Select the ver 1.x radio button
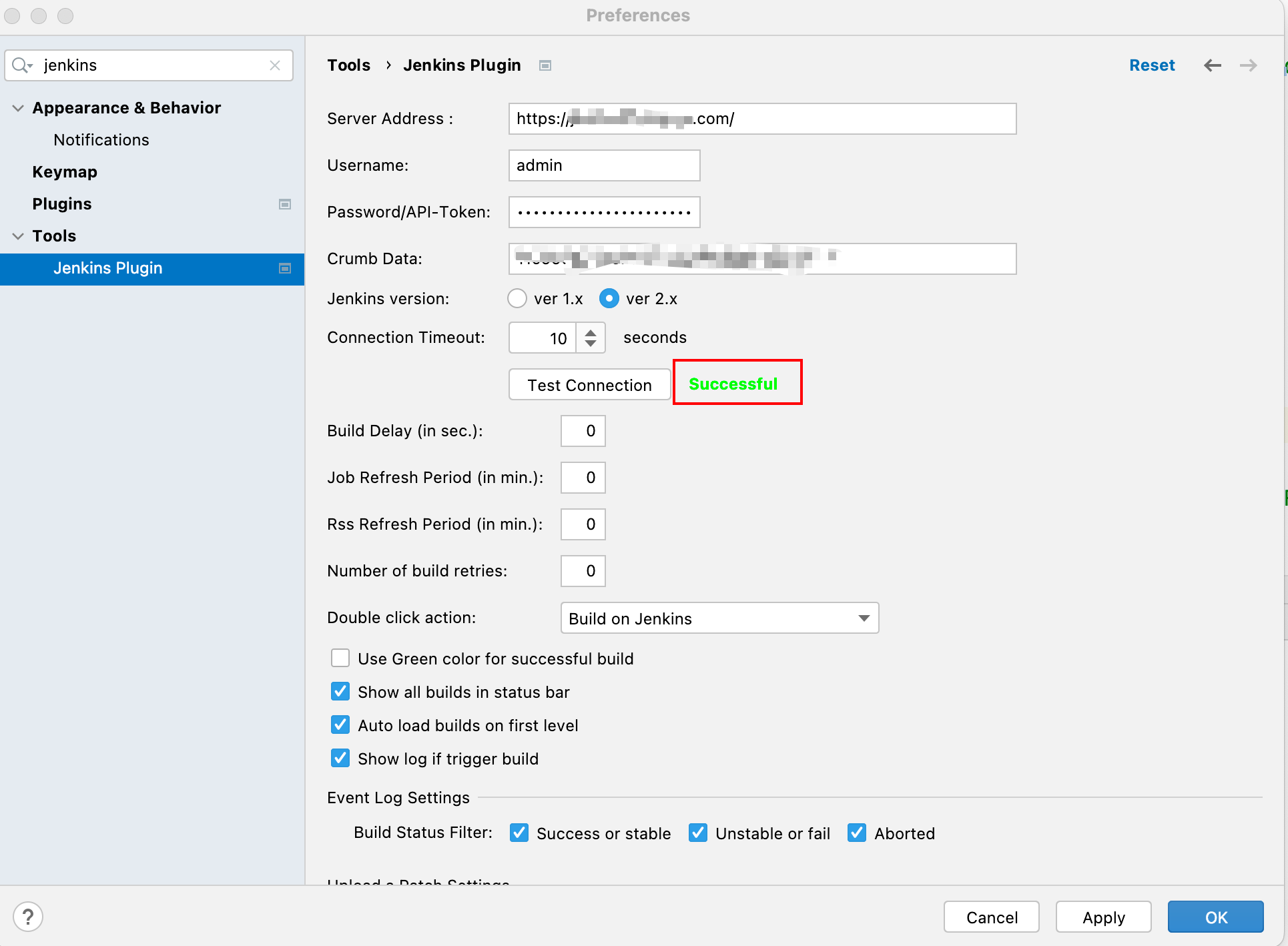 coord(517,298)
